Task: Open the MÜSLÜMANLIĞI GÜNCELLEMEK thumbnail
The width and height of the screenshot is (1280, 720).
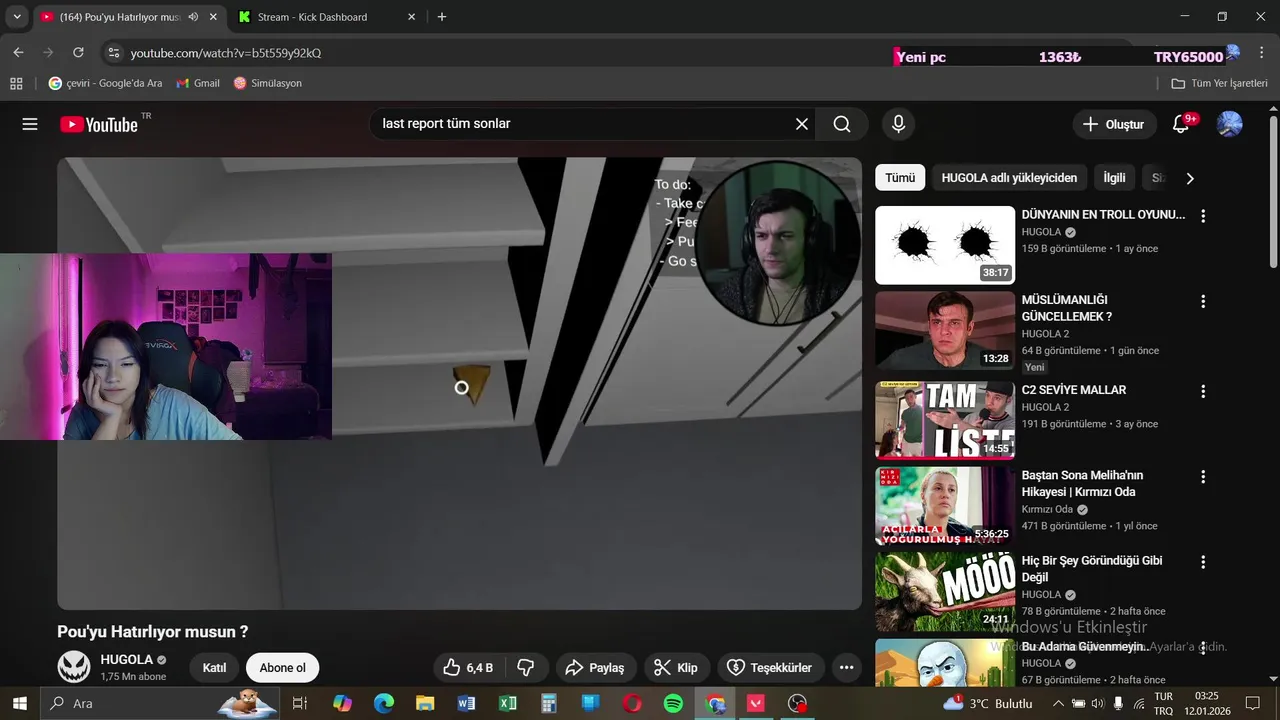Action: (x=945, y=331)
